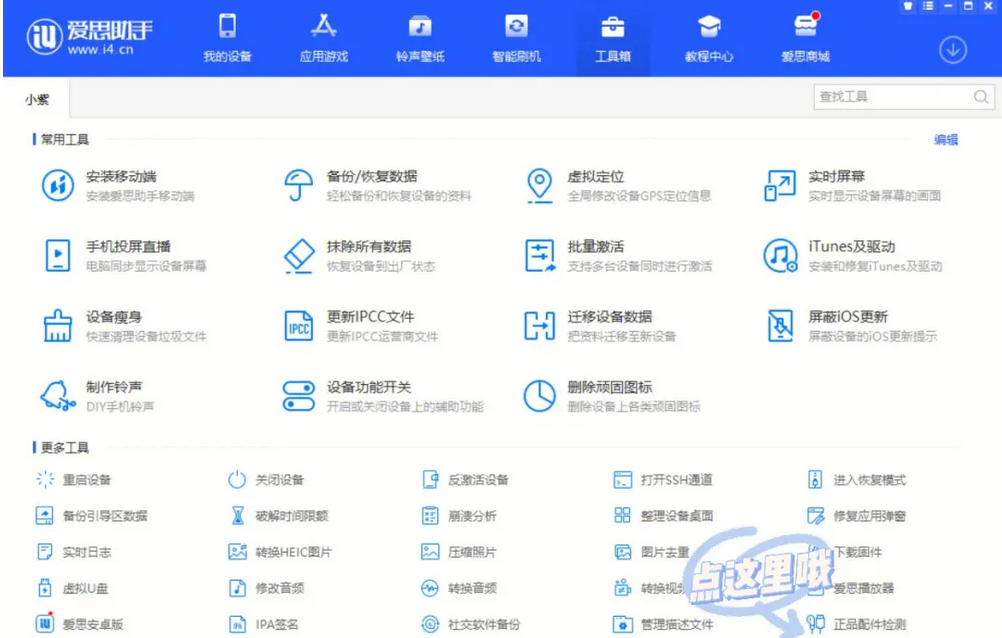Open 转换音频 tool
The image size is (1002, 638).
pos(459,588)
